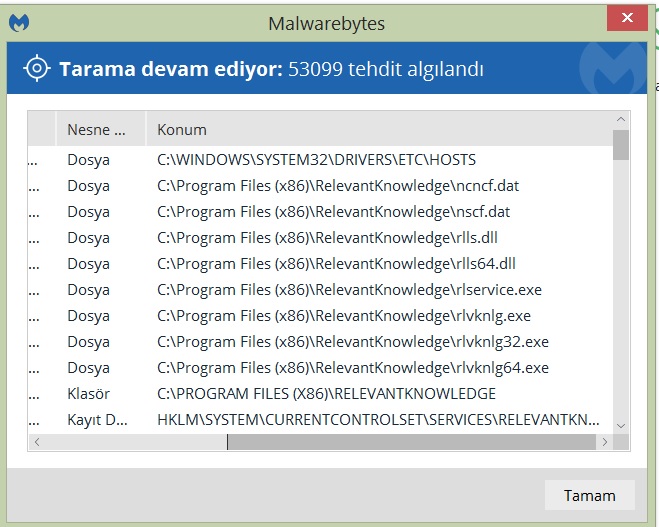Click the Konum column header
The width and height of the screenshot is (659, 527).
tap(380, 129)
